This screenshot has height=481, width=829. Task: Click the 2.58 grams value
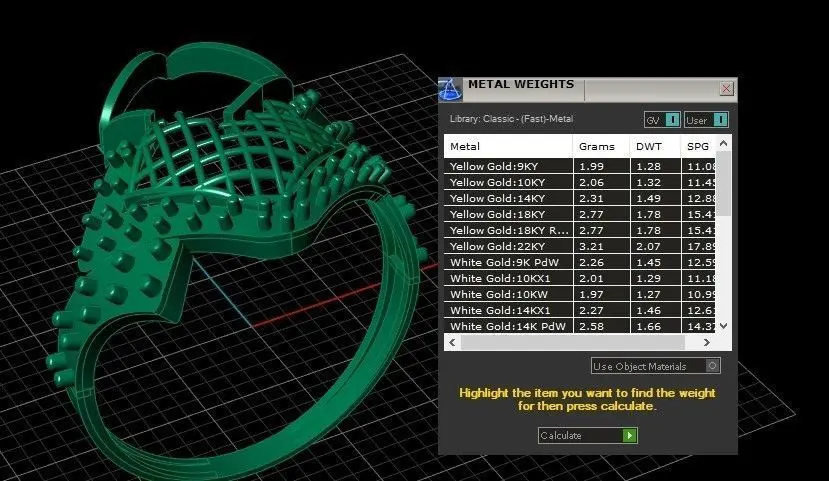[591, 326]
